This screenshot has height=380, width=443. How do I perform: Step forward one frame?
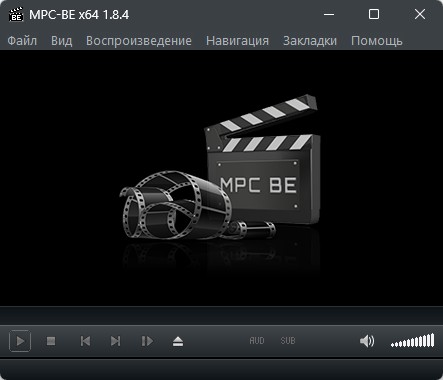(x=147, y=341)
